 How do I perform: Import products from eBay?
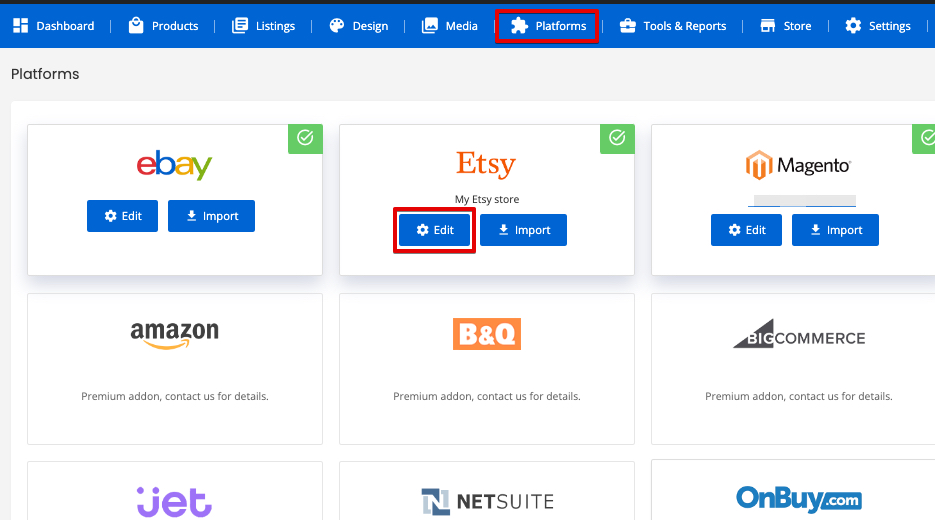(x=211, y=216)
